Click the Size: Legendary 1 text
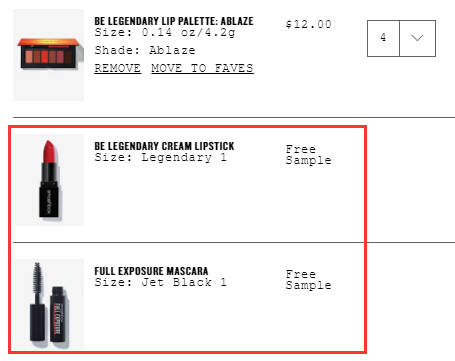Viewport: 455px width, 361px height. point(161,157)
